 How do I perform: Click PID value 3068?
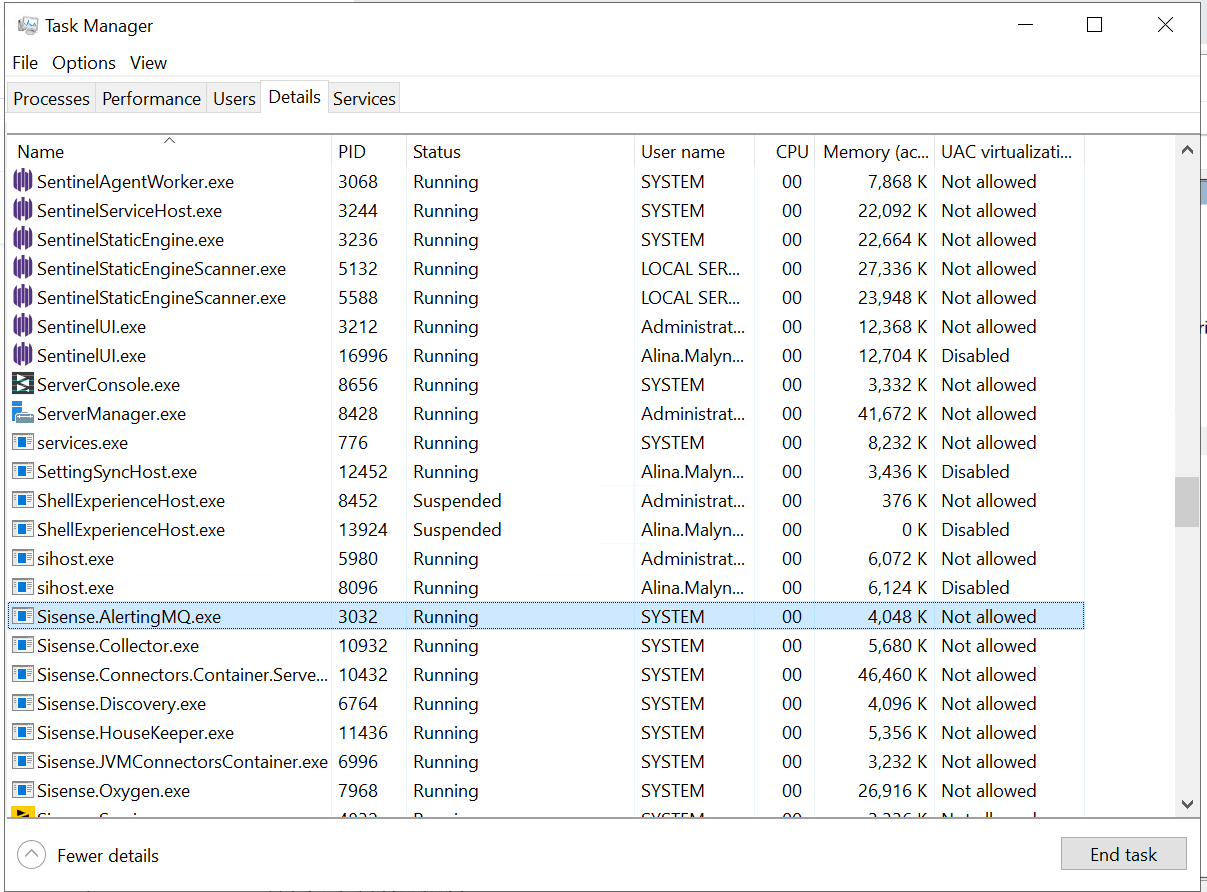tap(358, 182)
